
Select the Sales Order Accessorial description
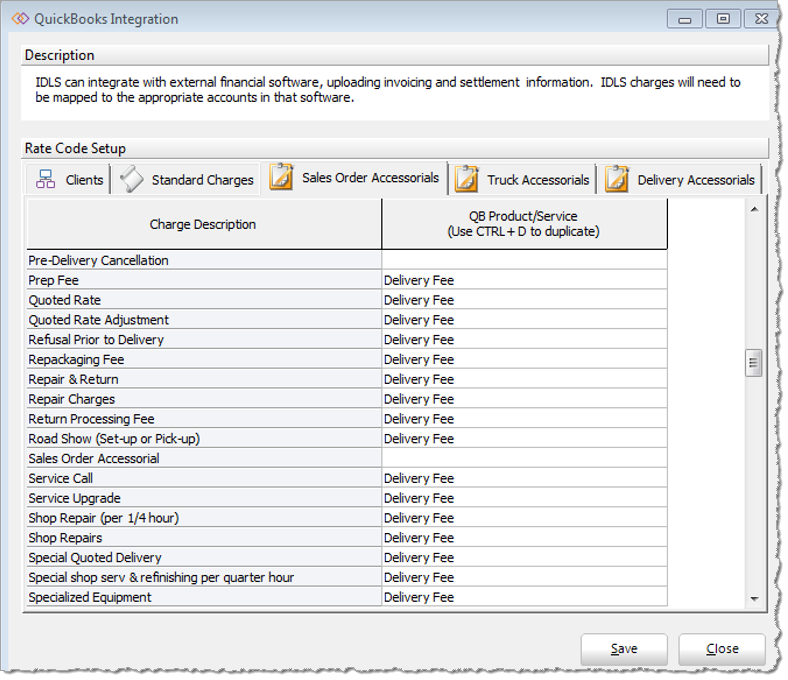coord(204,458)
